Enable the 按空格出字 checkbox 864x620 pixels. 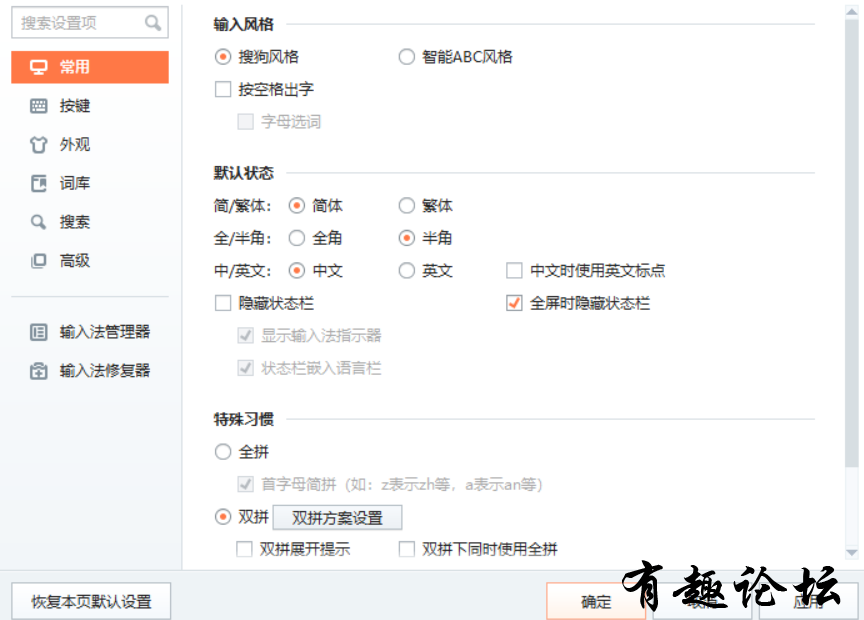223,90
